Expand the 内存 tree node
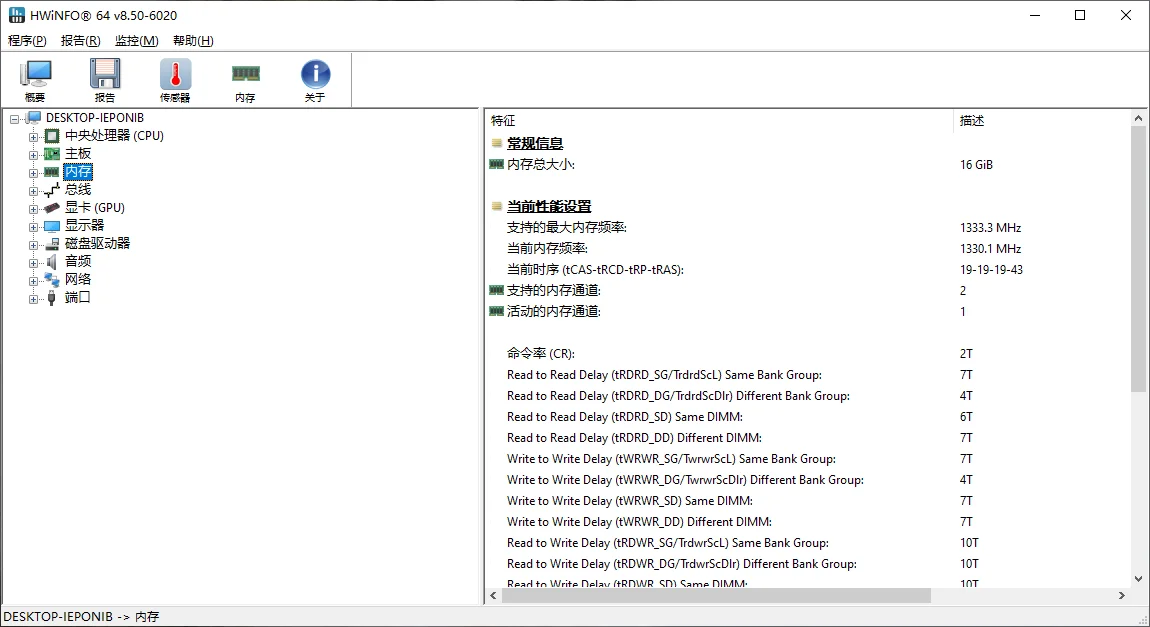The image size is (1150, 627). (33, 173)
